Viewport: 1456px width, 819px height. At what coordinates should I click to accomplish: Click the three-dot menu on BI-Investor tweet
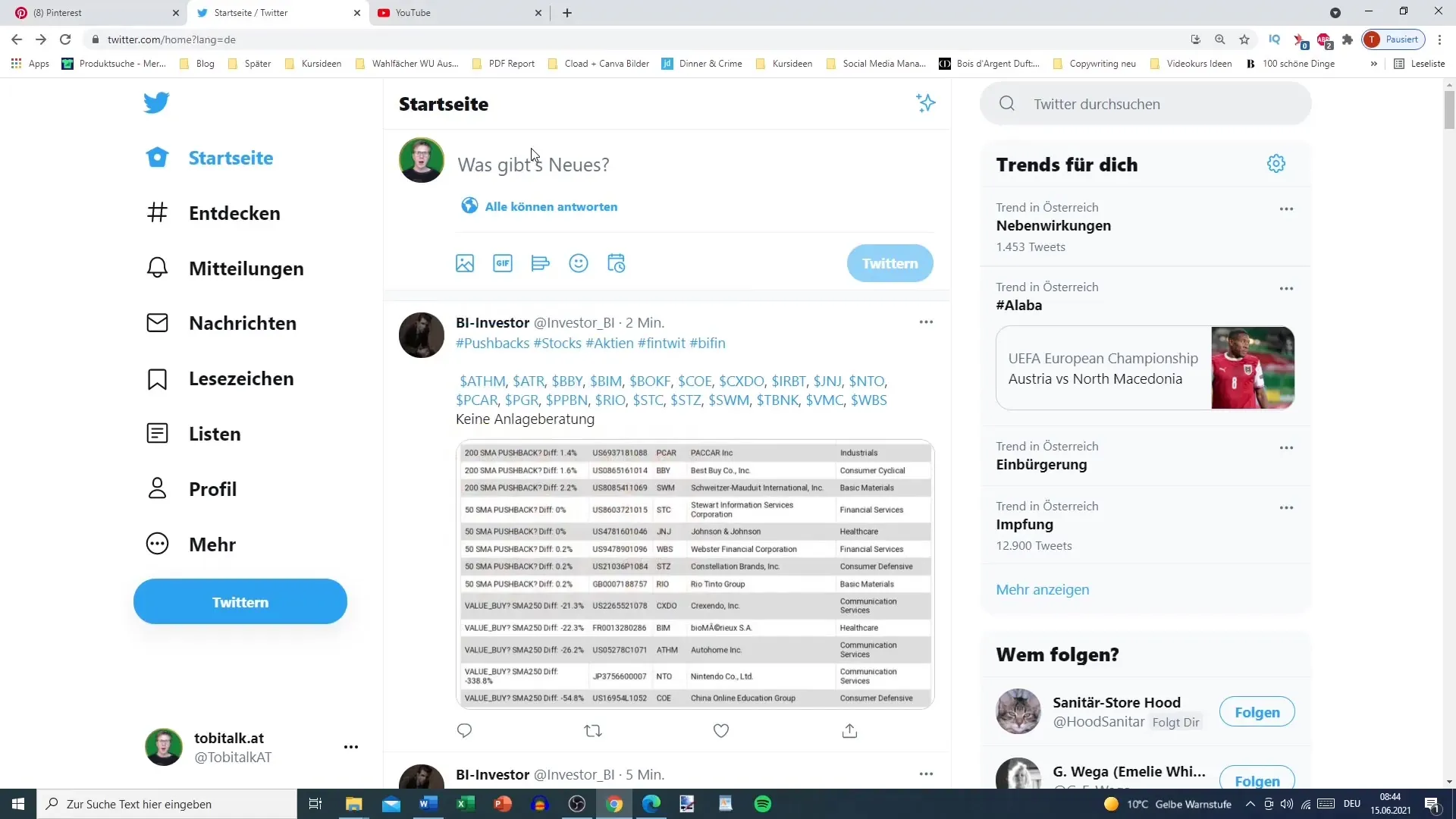coord(925,322)
